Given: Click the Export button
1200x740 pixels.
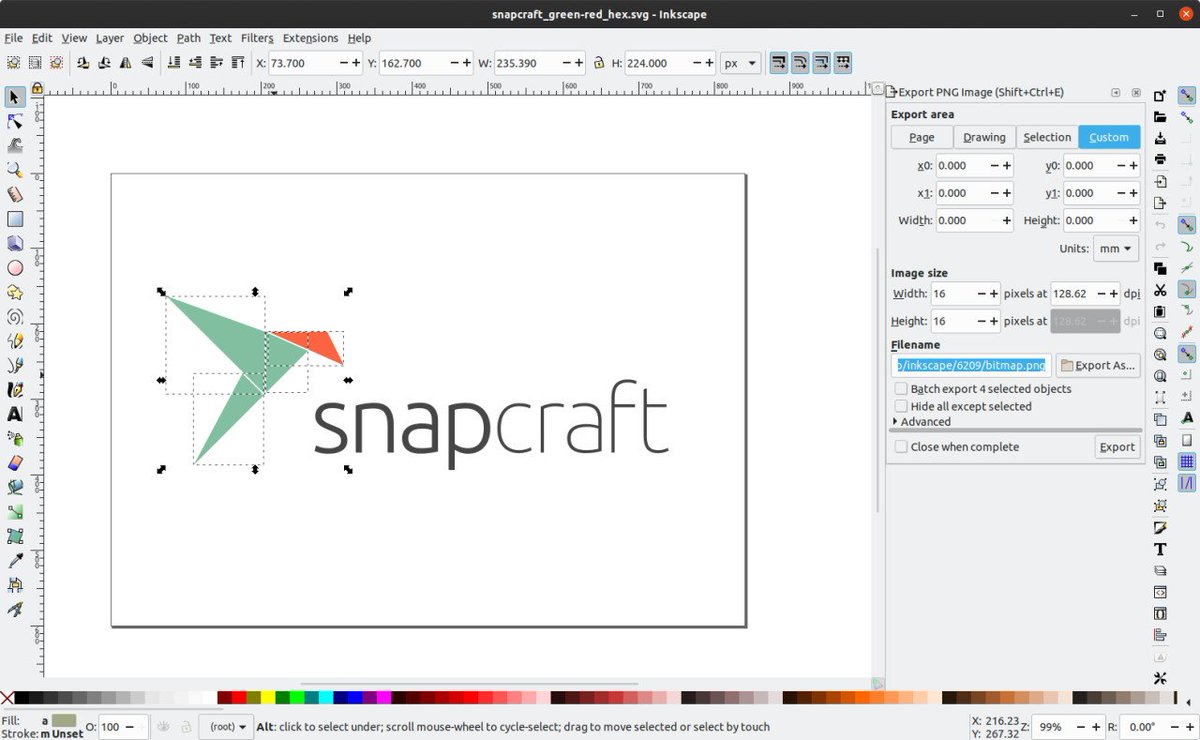Looking at the screenshot, I should [x=1117, y=446].
